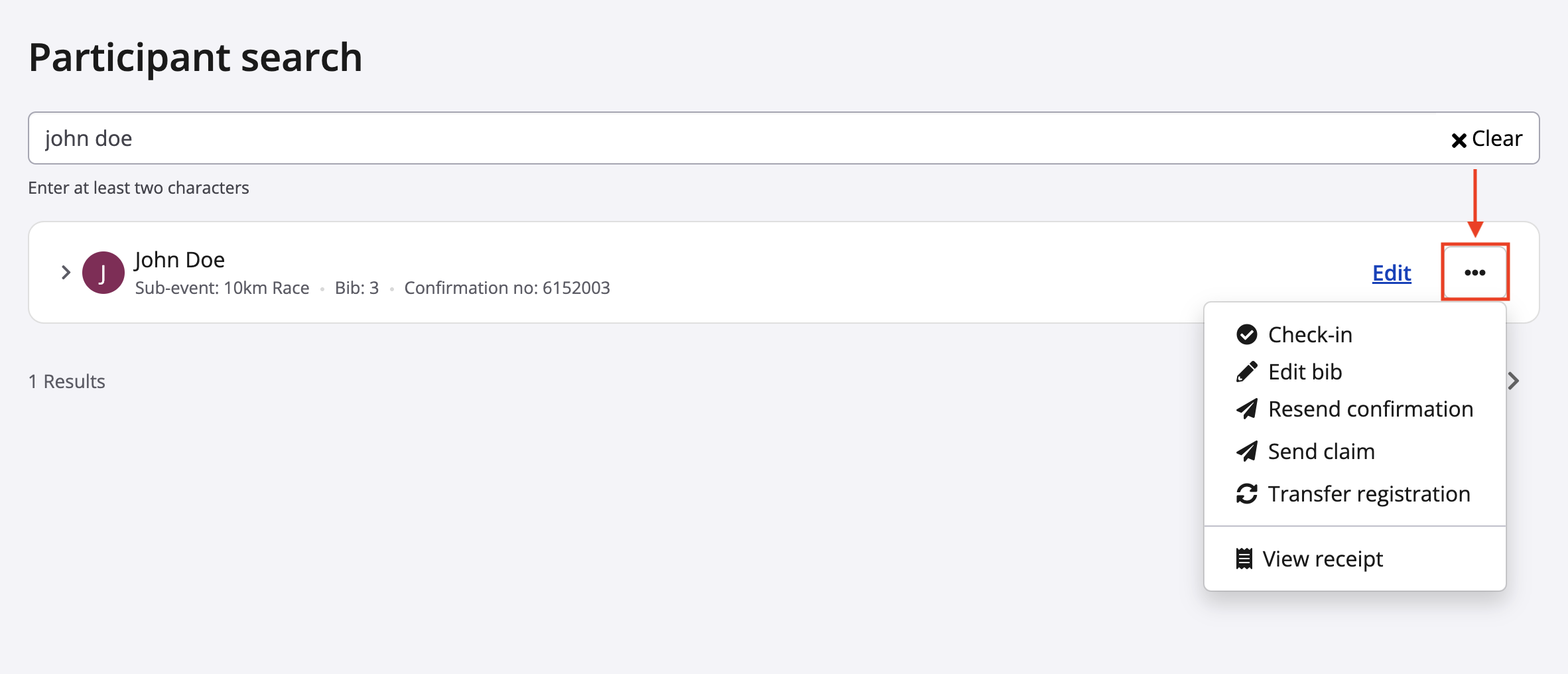
Task: Click paper plane icon beside Send claim
Action: [1246, 452]
